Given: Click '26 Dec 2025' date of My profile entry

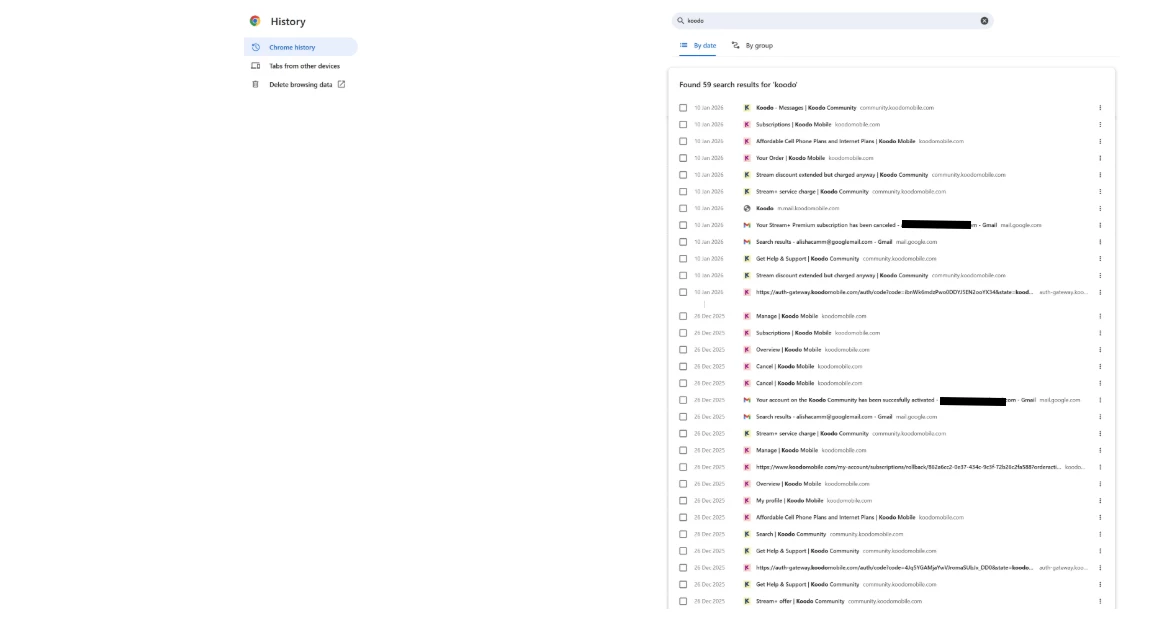Looking at the screenshot, I should pyautogui.click(x=709, y=501).
